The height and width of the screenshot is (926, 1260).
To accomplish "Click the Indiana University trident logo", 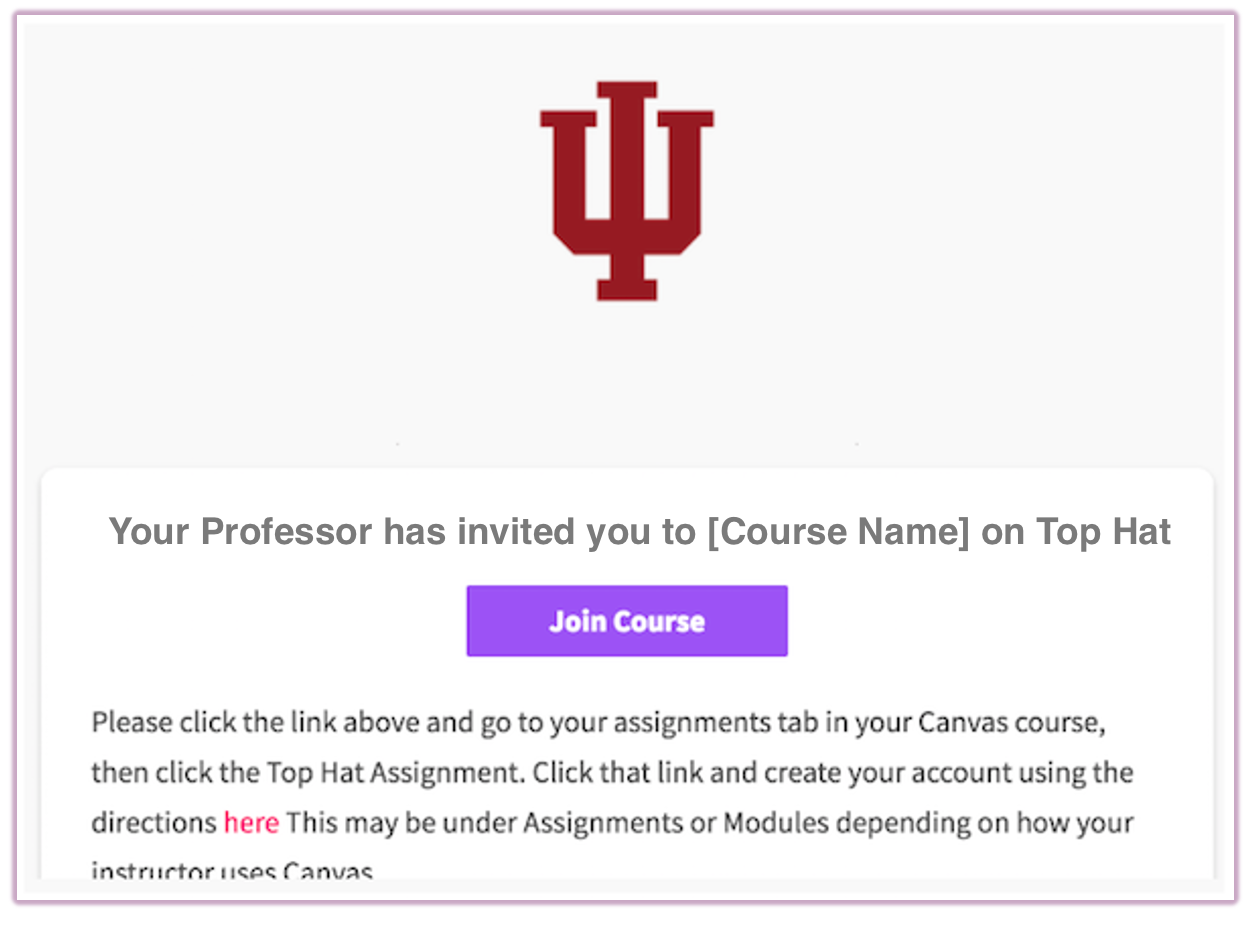I will tap(627, 190).
